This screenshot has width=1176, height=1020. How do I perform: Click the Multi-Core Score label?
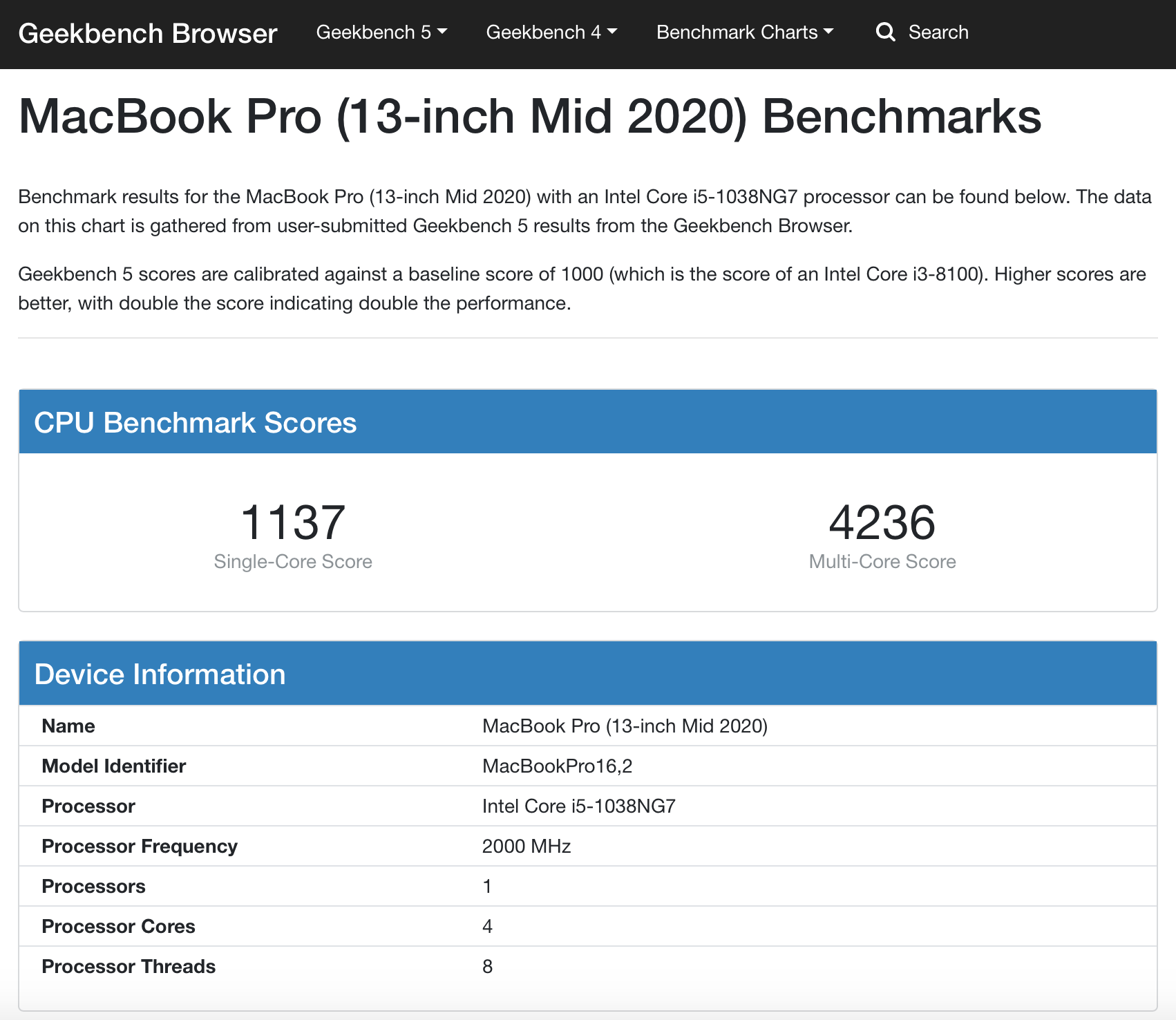882,561
